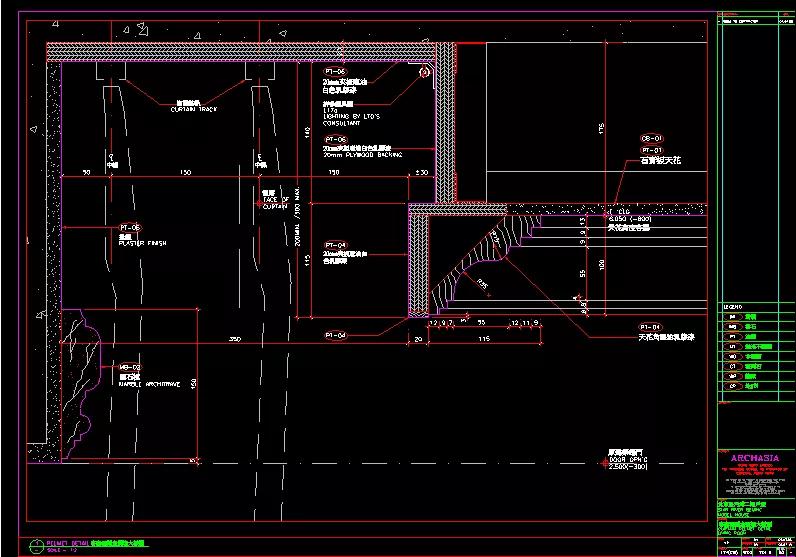
Task: Select the DOOR OPN'G annotation
Action: pyautogui.click(x=628, y=460)
